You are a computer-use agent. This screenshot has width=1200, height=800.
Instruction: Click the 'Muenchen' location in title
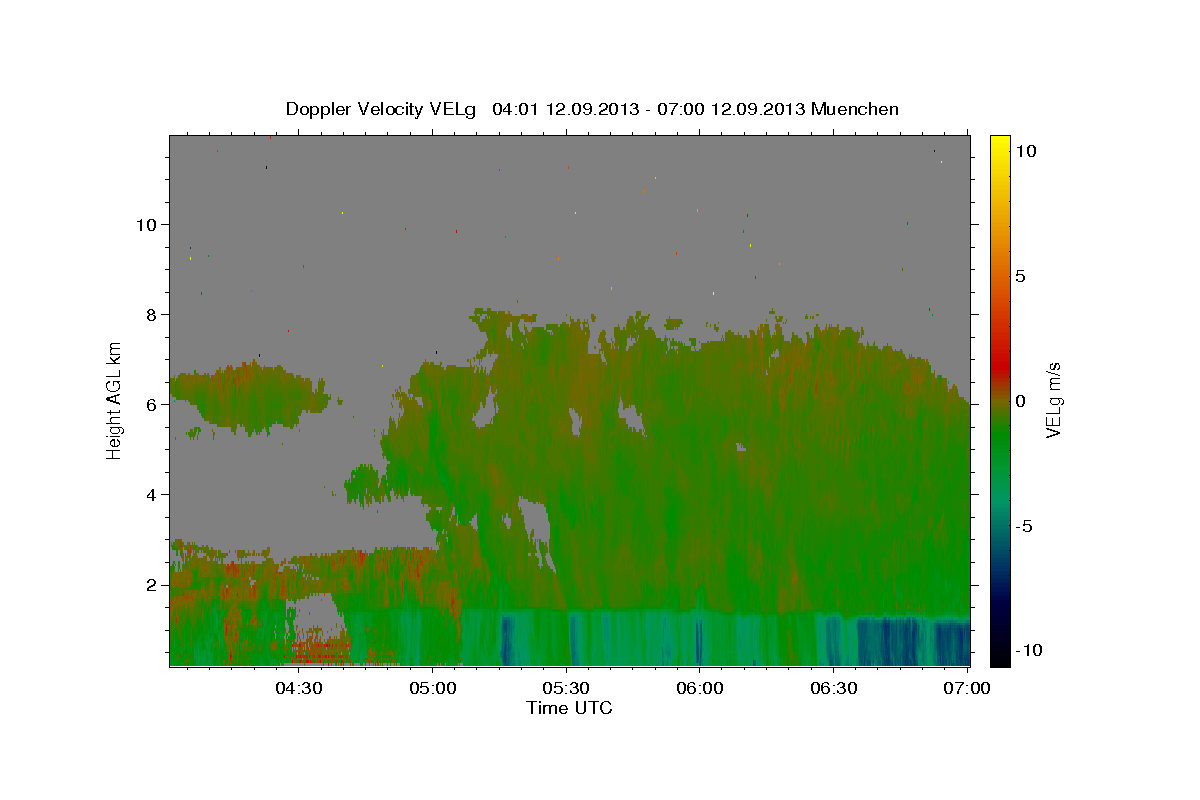click(x=855, y=109)
